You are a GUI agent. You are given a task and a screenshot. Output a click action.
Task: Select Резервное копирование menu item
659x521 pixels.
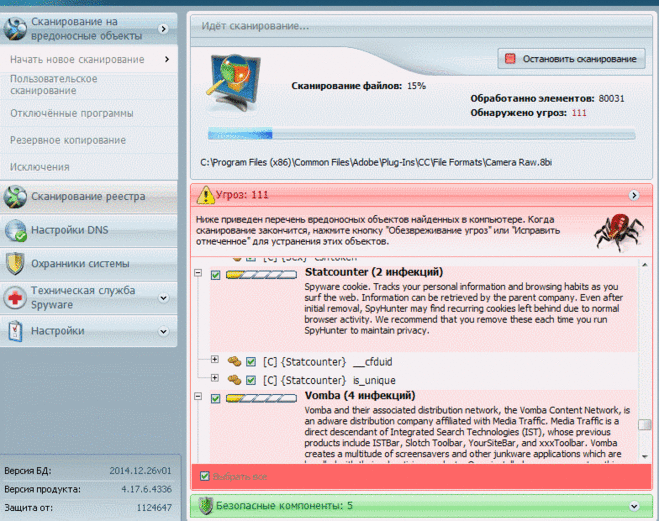tap(68, 140)
